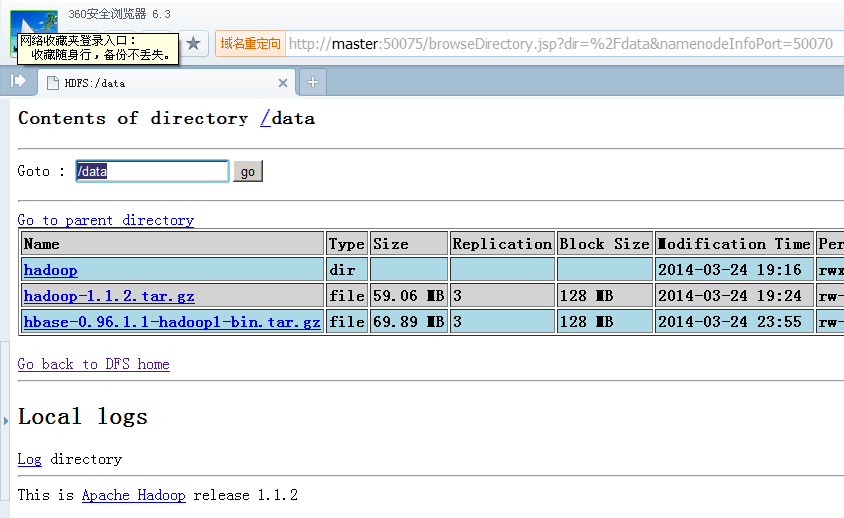Screen dimensions: 844x518
Task: Expand the left edge side panel arrow
Action: 5,422
